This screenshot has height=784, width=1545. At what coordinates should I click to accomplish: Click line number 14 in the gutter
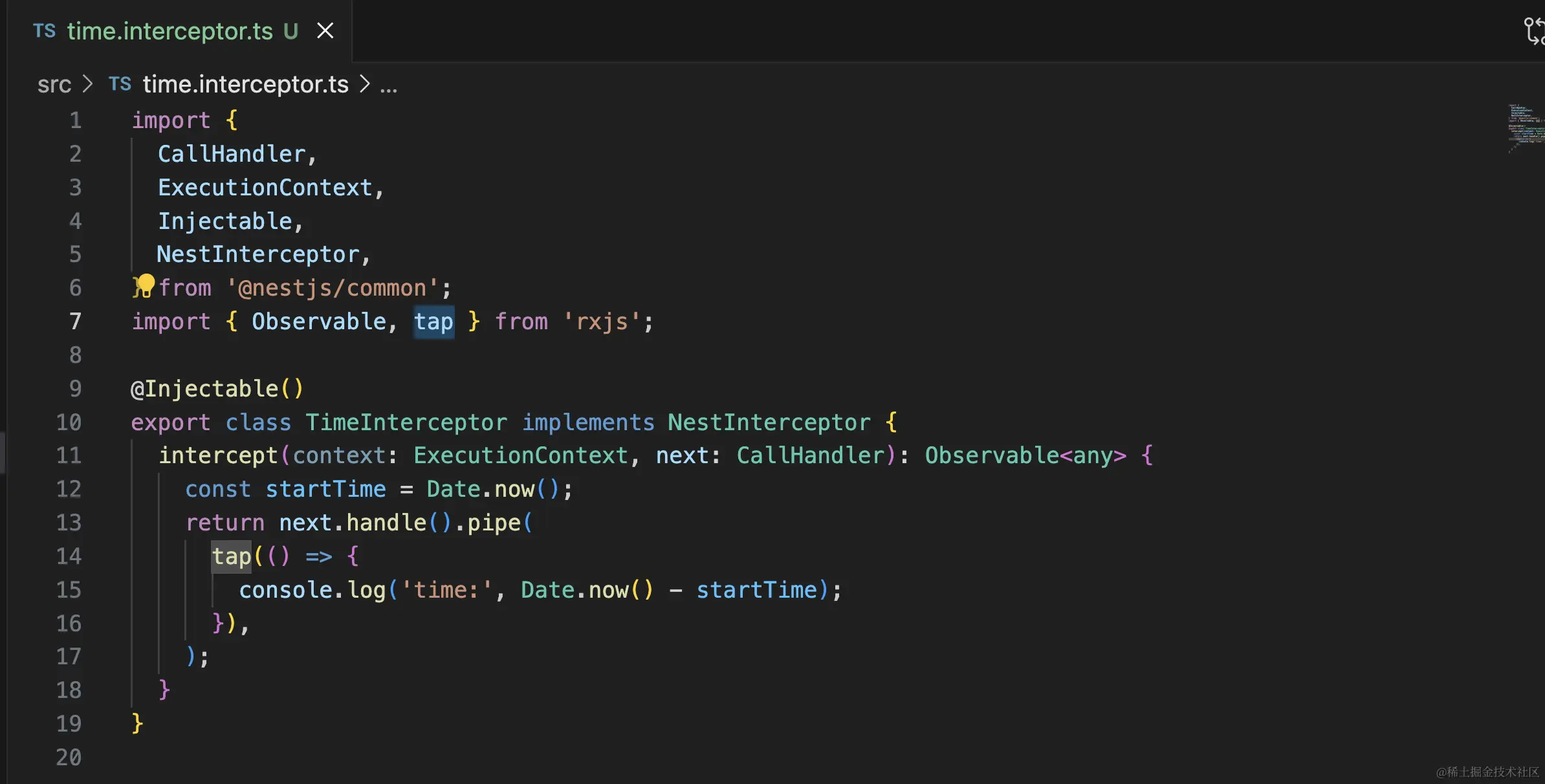(69, 556)
